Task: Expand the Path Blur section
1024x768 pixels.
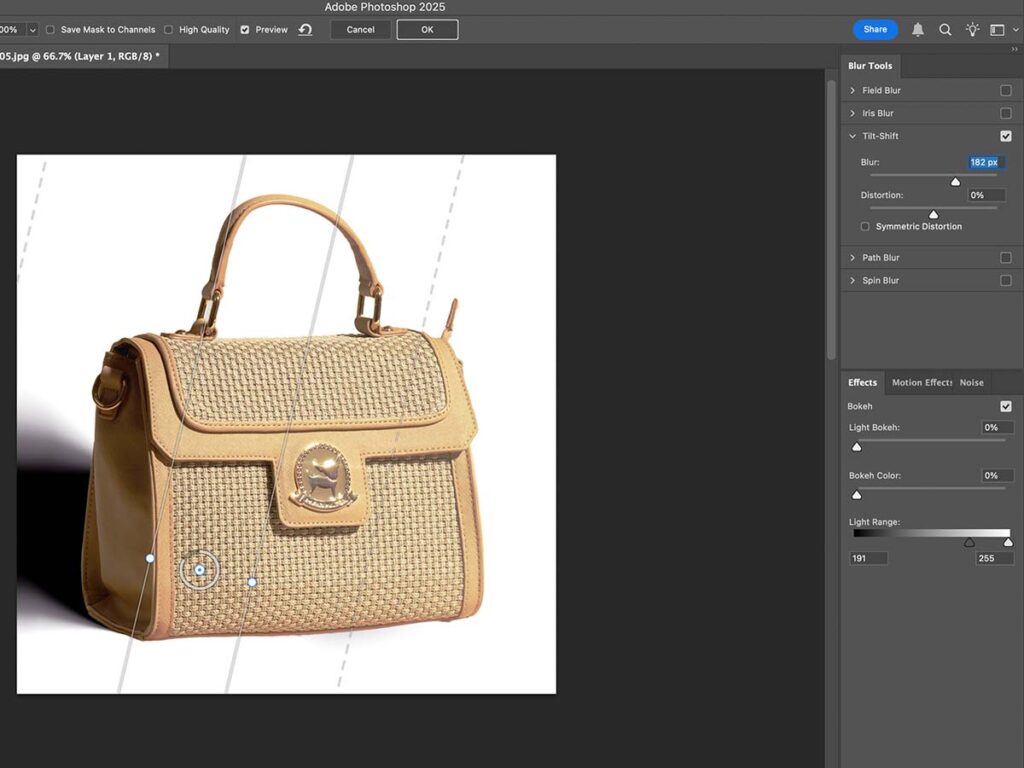Action: [852, 257]
